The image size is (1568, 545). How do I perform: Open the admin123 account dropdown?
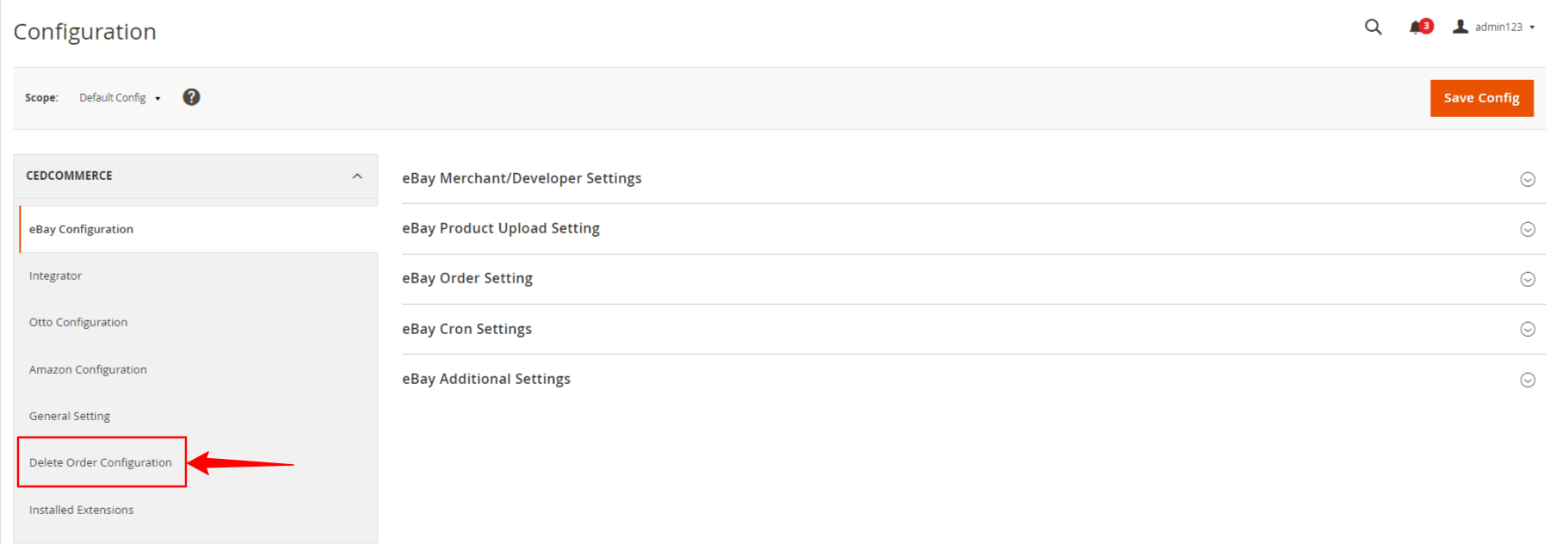point(1494,27)
